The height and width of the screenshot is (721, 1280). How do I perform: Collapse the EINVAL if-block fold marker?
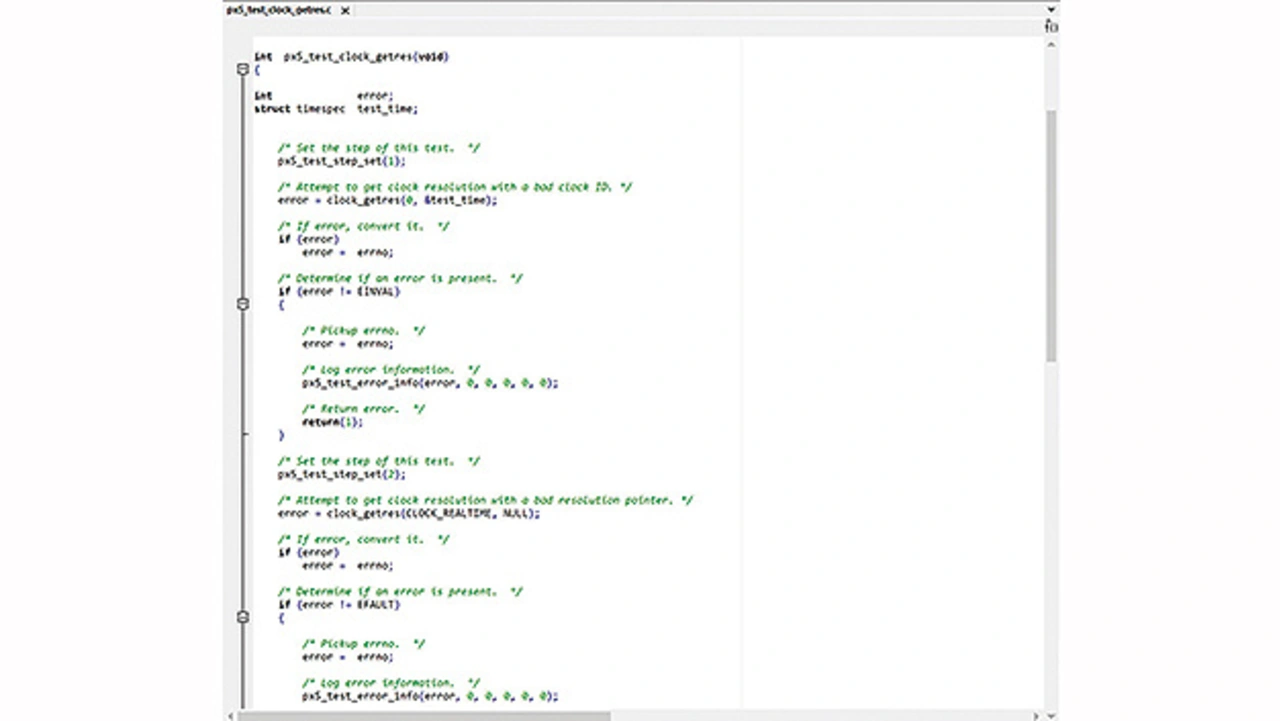pos(242,304)
